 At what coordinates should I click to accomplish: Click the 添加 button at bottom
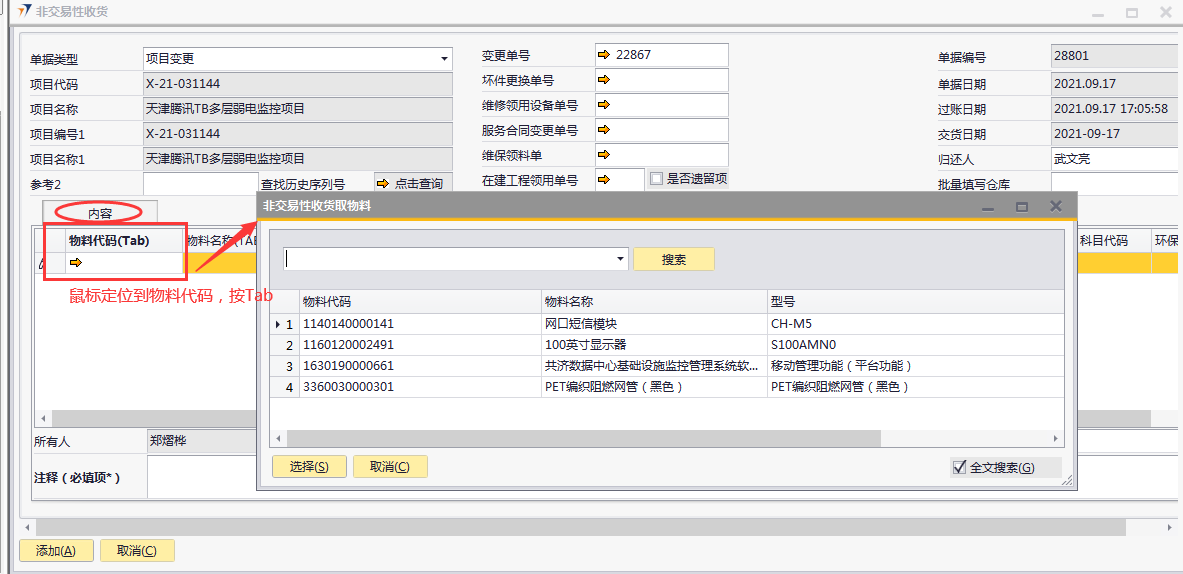[x=55, y=550]
